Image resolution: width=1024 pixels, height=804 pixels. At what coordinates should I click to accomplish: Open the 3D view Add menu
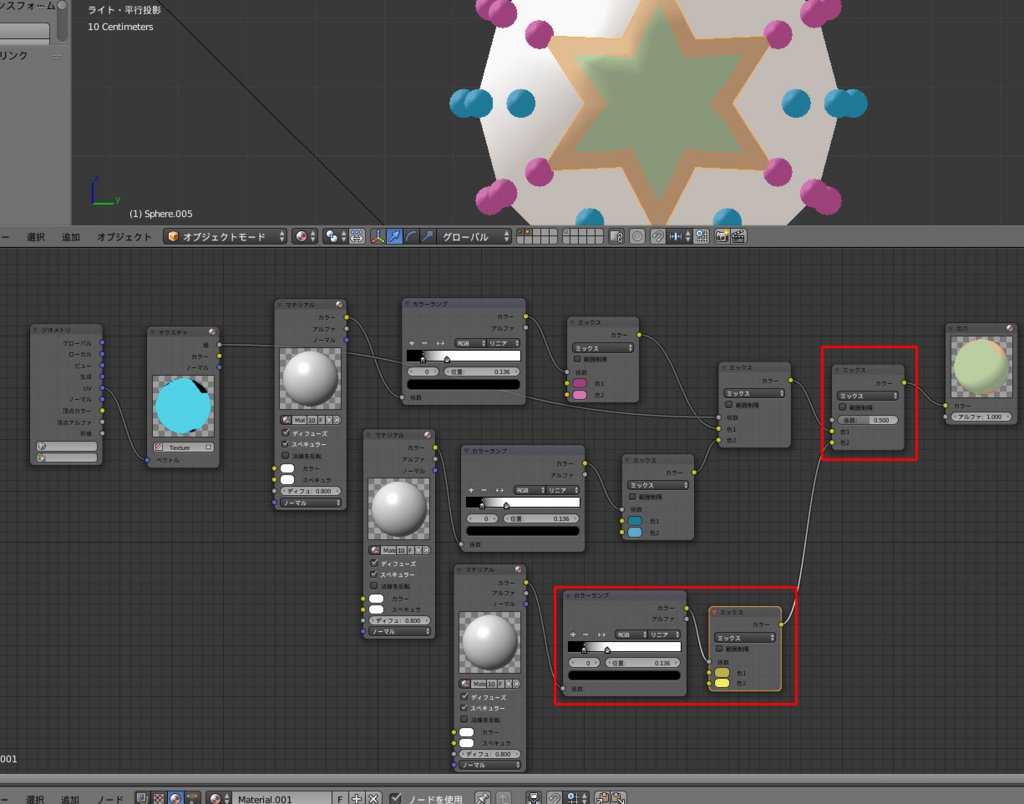click(x=71, y=236)
